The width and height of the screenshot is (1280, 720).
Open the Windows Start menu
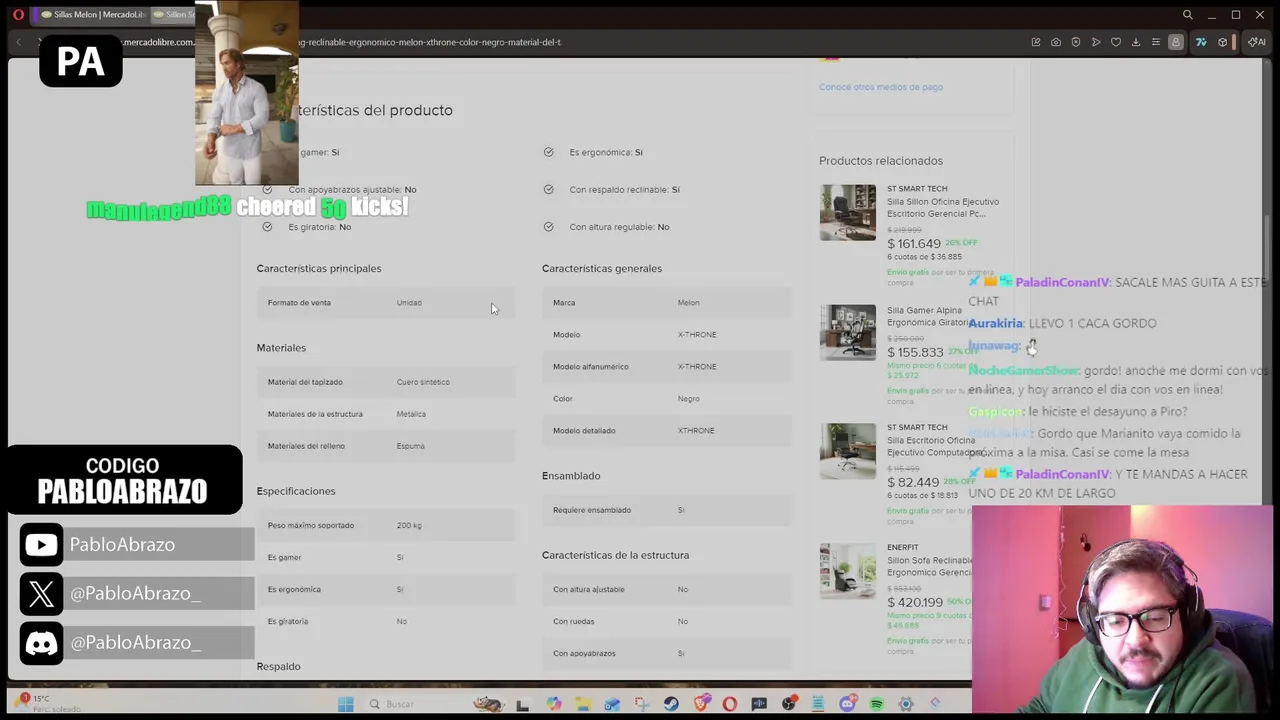tap(345, 704)
